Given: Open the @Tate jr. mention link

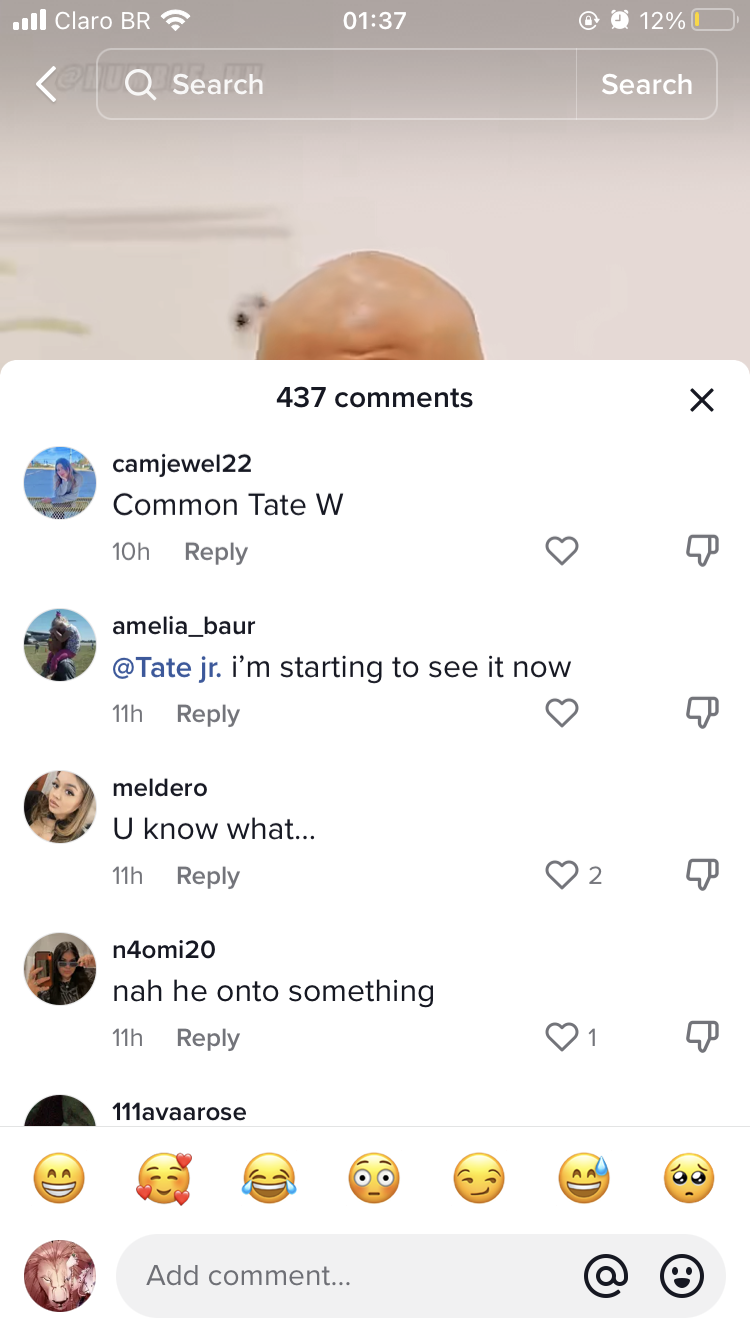Looking at the screenshot, I should pos(167,668).
